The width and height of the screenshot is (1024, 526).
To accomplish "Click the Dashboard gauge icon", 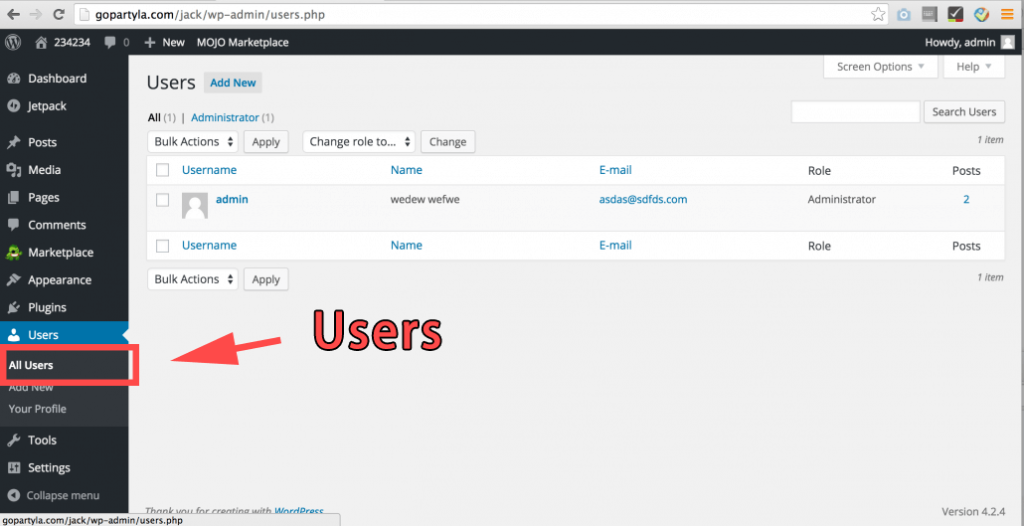I will [x=13, y=78].
